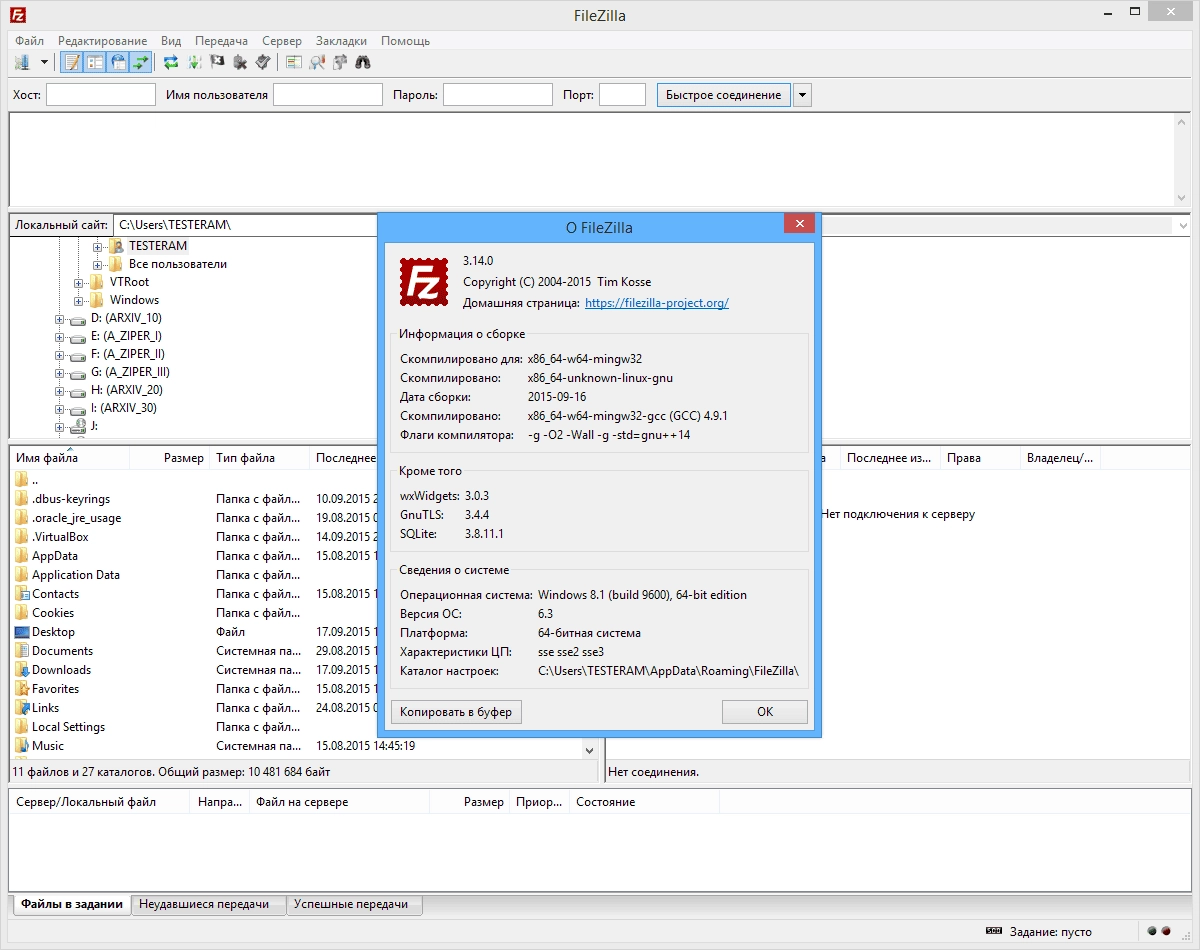Click the Порт input field
Viewport: 1200px width, 950px height.
click(622, 95)
